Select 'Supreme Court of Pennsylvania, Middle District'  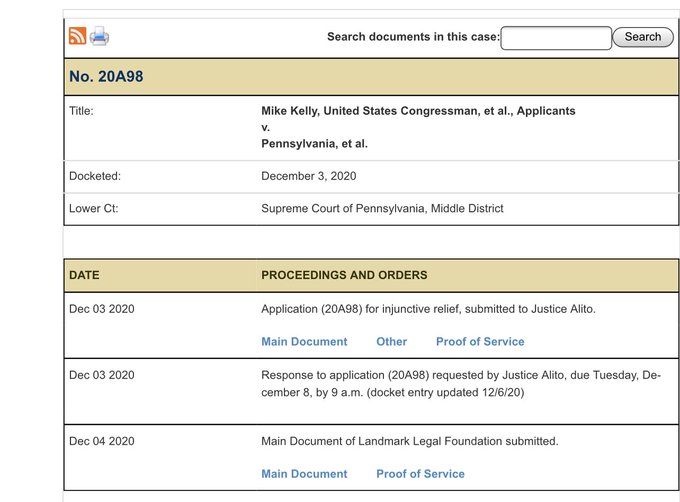pos(382,209)
